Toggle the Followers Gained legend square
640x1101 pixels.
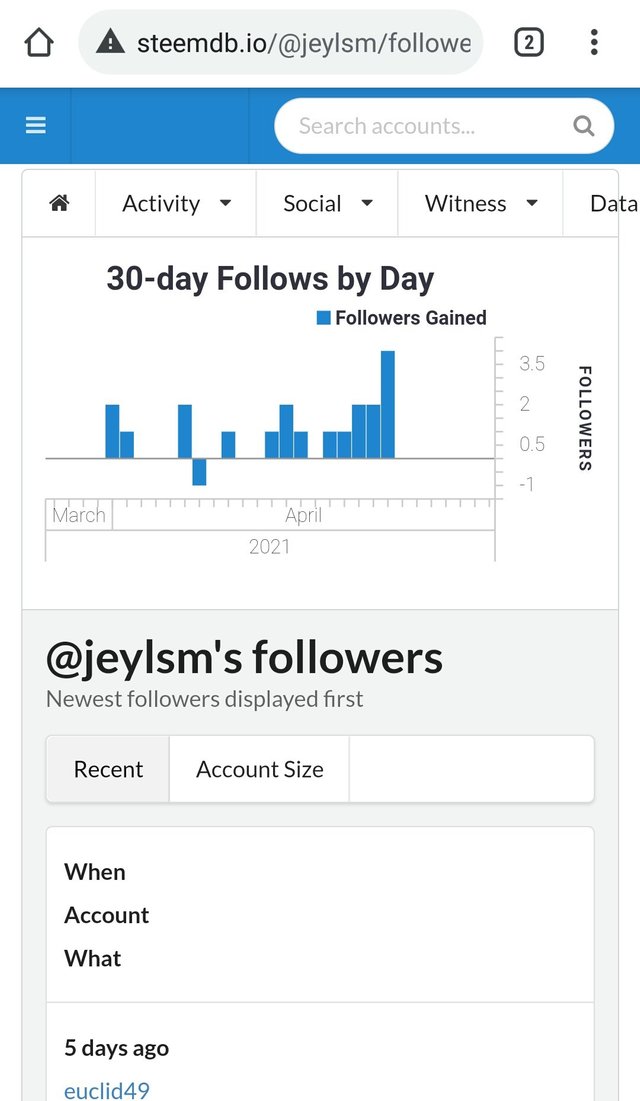324,317
